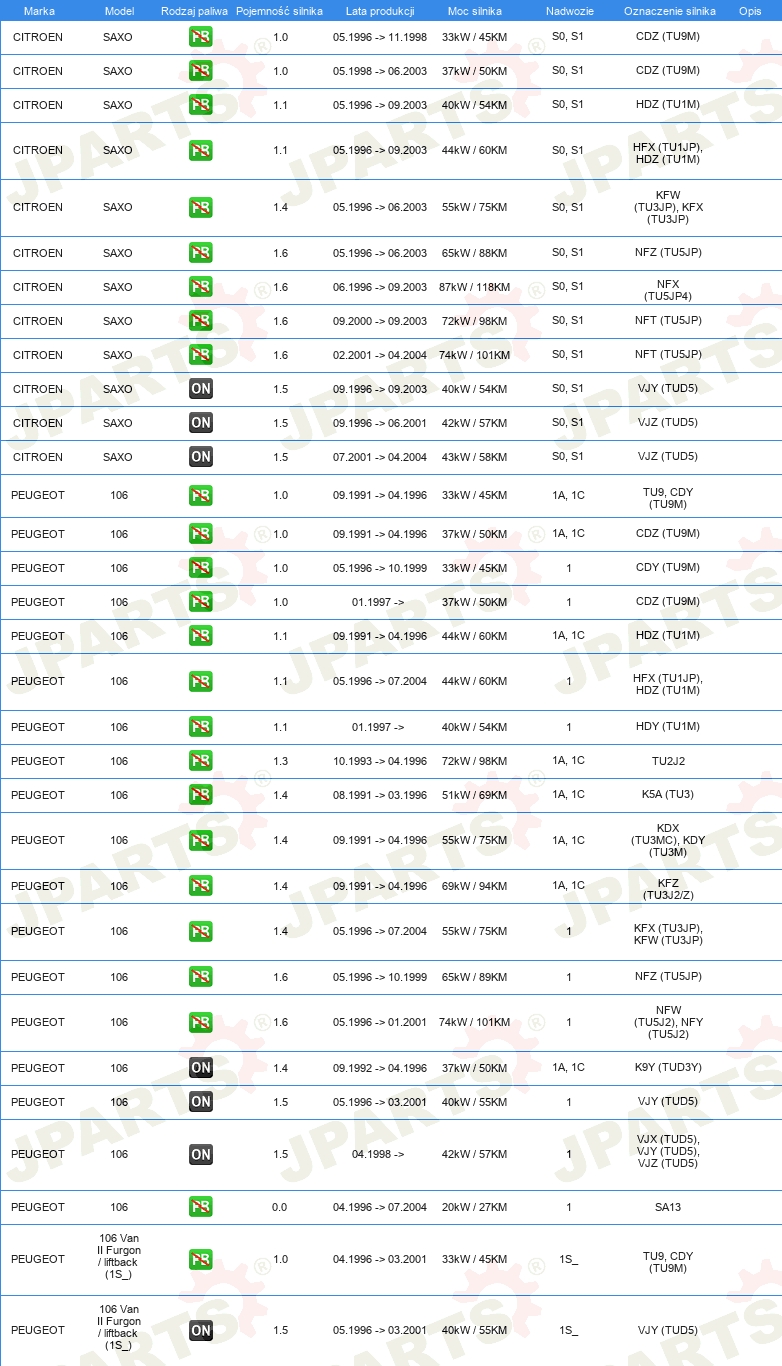Select the date range 05.1996 -> 01.2001
The height and width of the screenshot is (1366, 782).
pyautogui.click(x=380, y=1023)
